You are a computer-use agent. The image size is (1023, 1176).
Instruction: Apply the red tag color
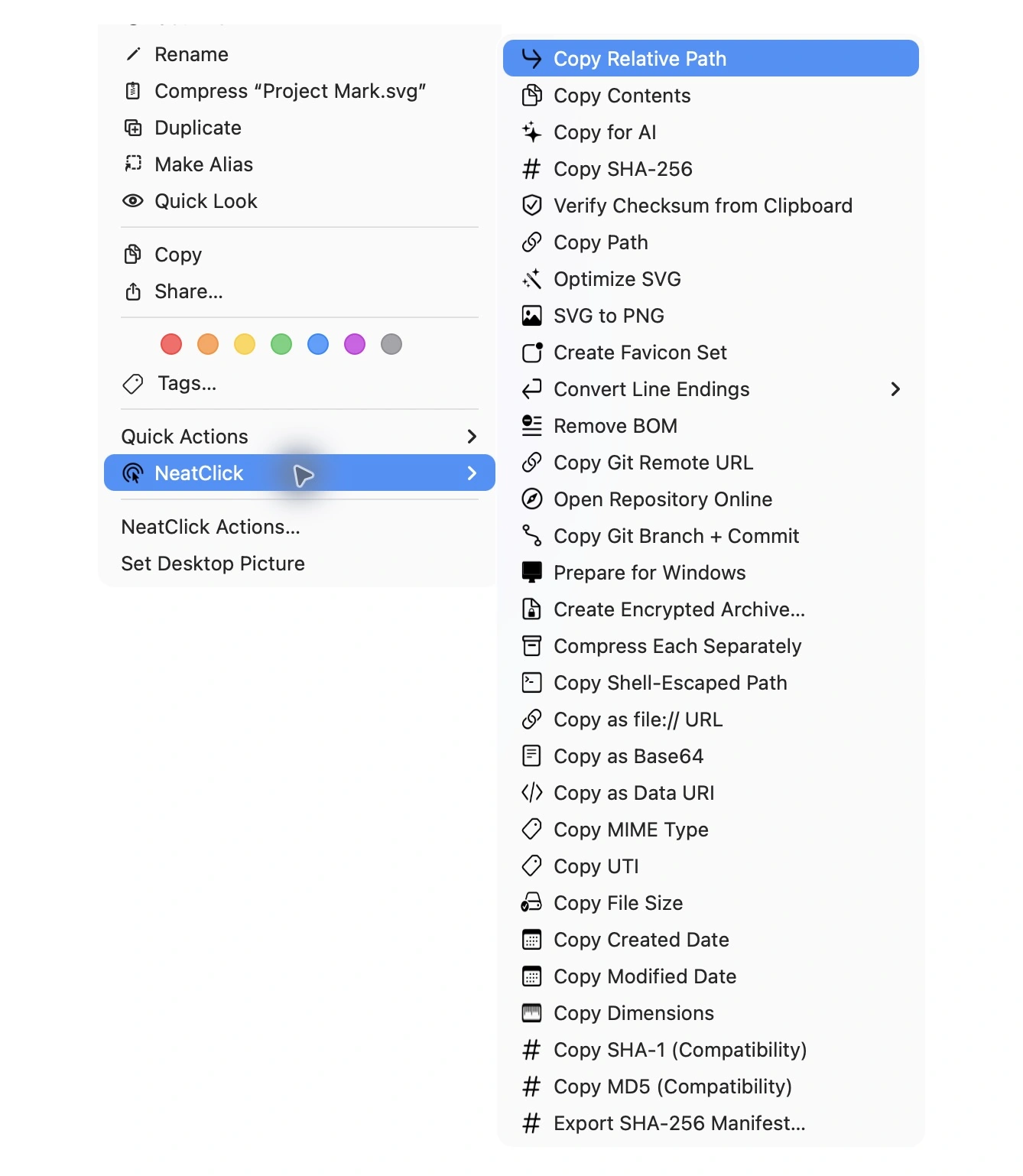[171, 344]
